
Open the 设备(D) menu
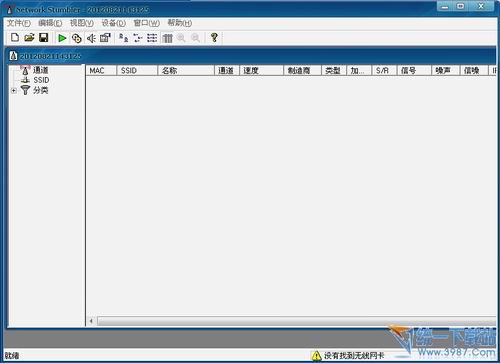[x=114, y=23]
